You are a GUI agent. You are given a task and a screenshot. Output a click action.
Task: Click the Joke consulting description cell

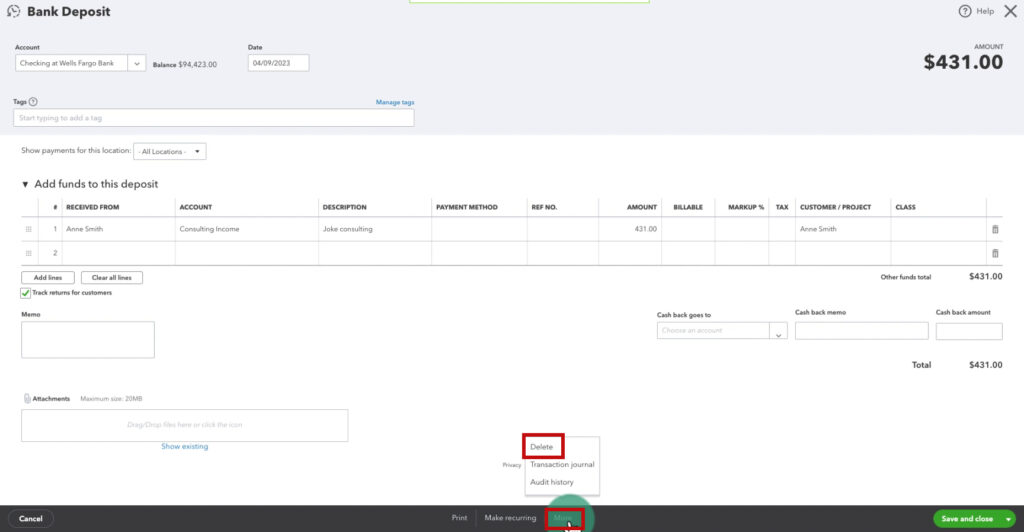pos(375,229)
